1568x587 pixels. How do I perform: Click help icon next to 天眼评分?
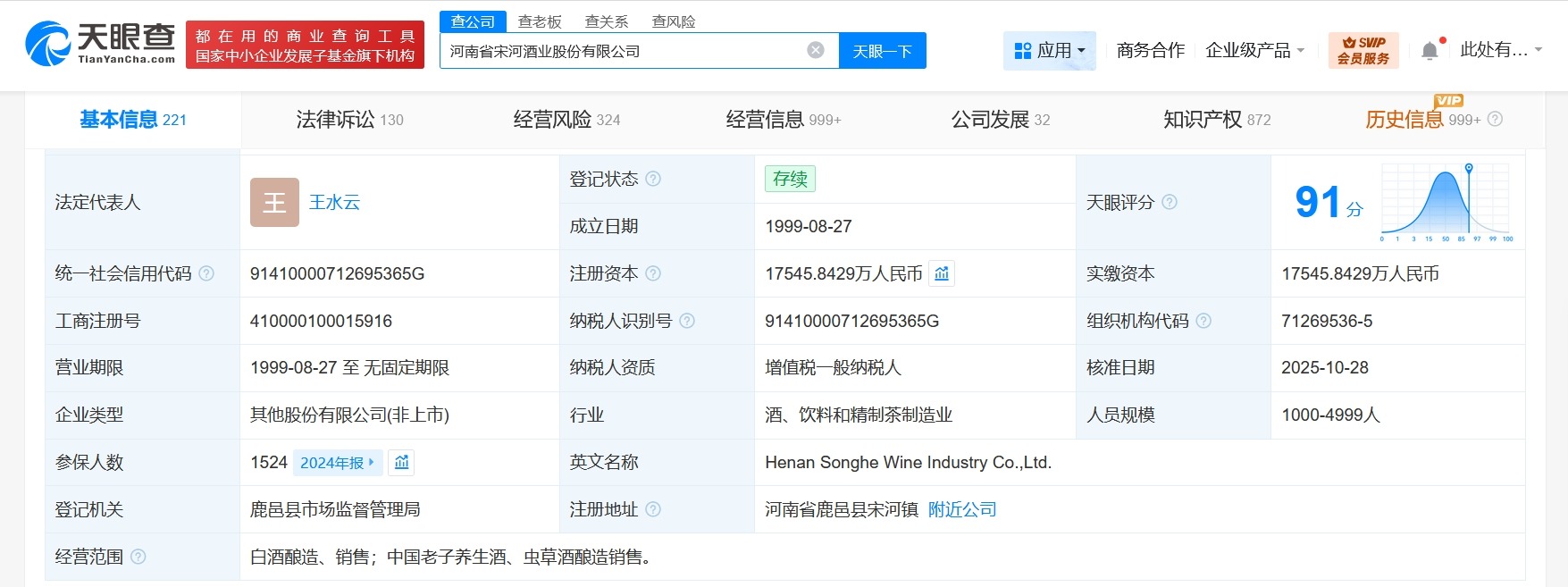[x=1170, y=202]
